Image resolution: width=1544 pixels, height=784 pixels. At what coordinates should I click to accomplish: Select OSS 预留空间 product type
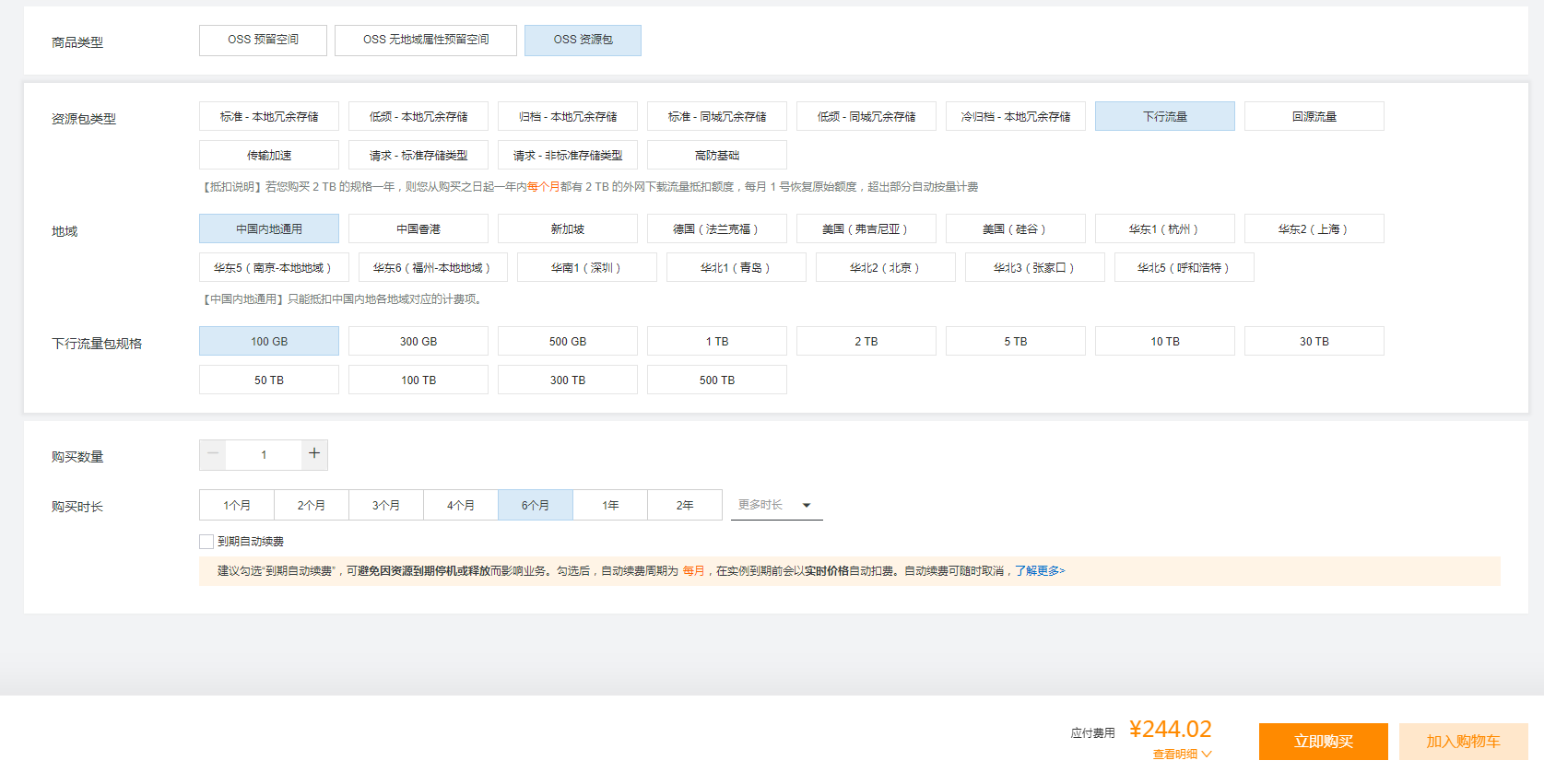pos(263,40)
